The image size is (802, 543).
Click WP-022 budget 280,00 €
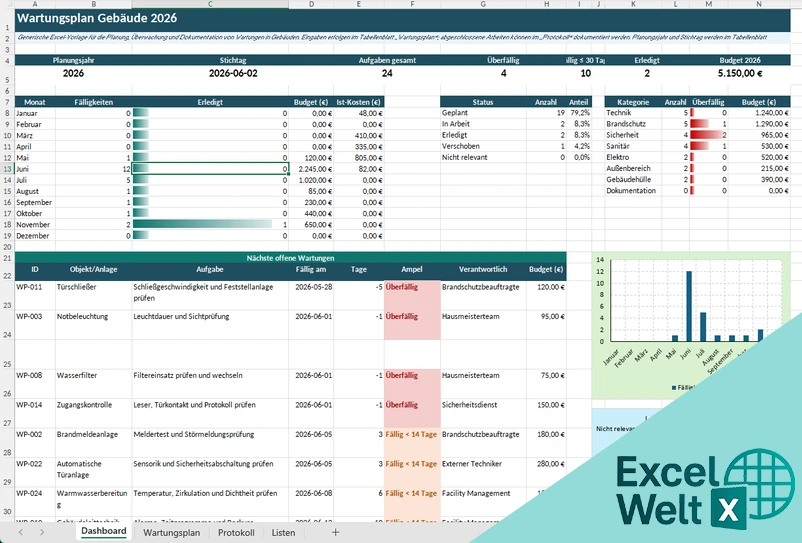click(546, 472)
